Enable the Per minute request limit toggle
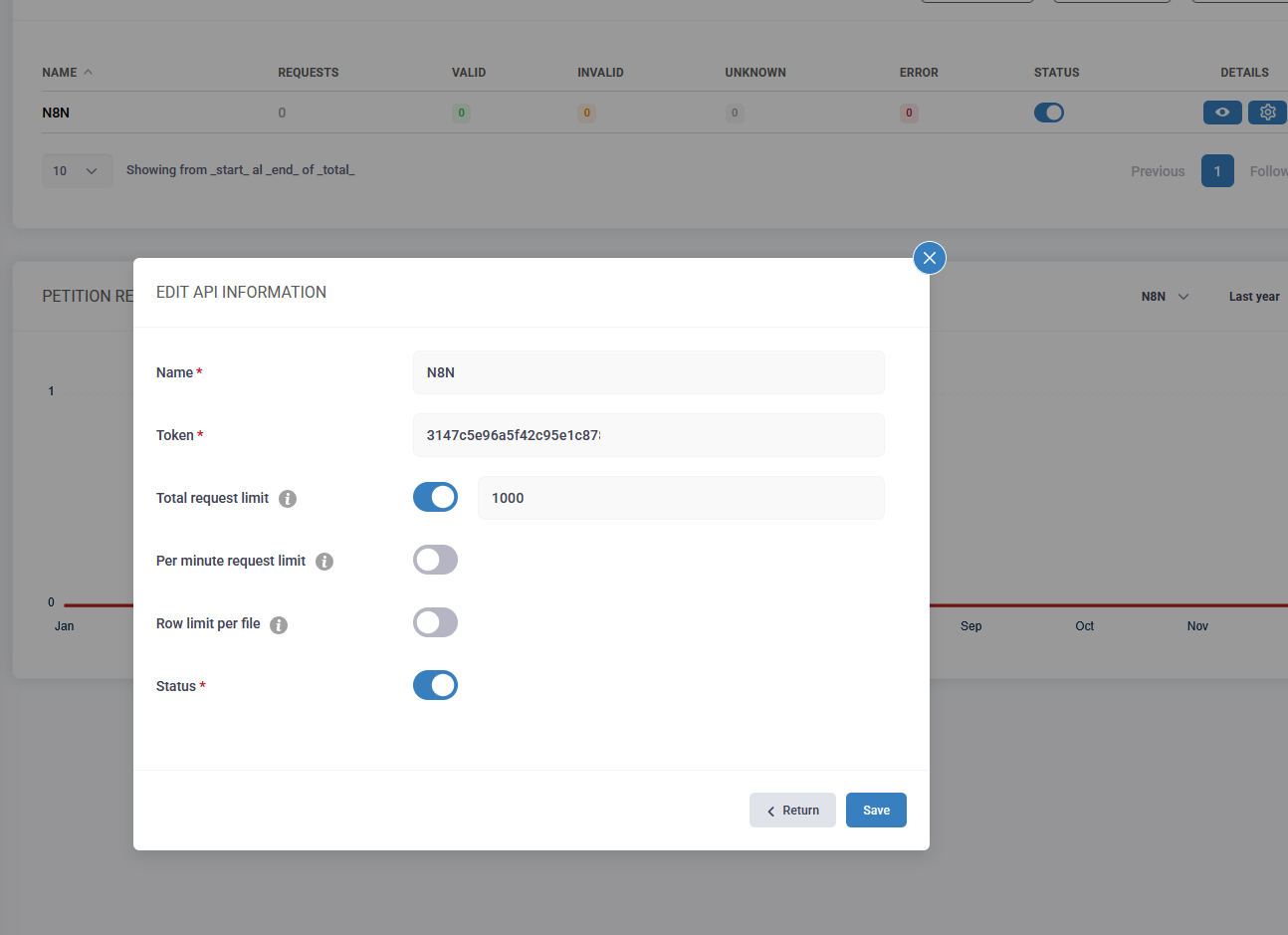The height and width of the screenshot is (935, 1288). tap(435, 559)
